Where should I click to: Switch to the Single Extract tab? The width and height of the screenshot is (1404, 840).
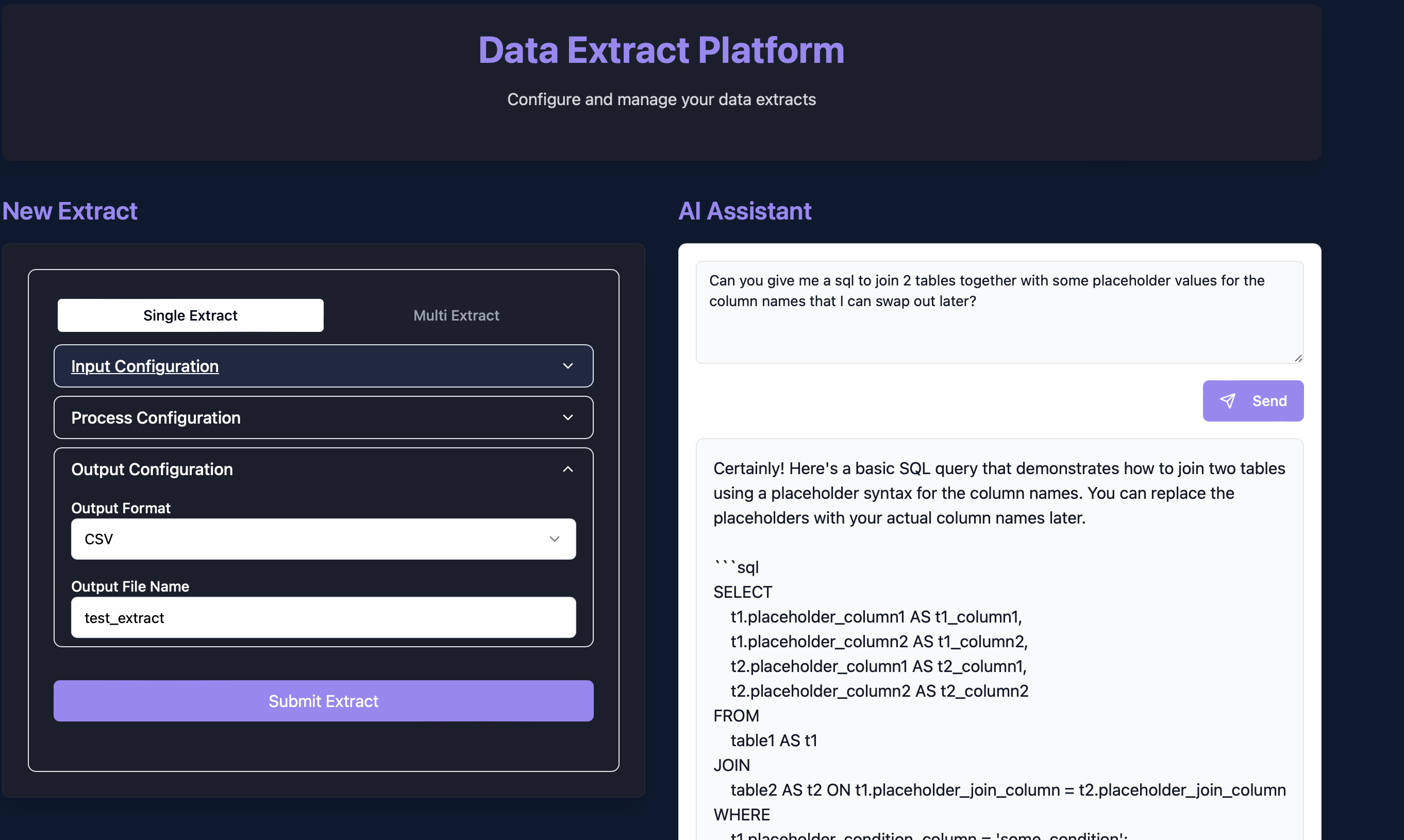[x=190, y=315]
